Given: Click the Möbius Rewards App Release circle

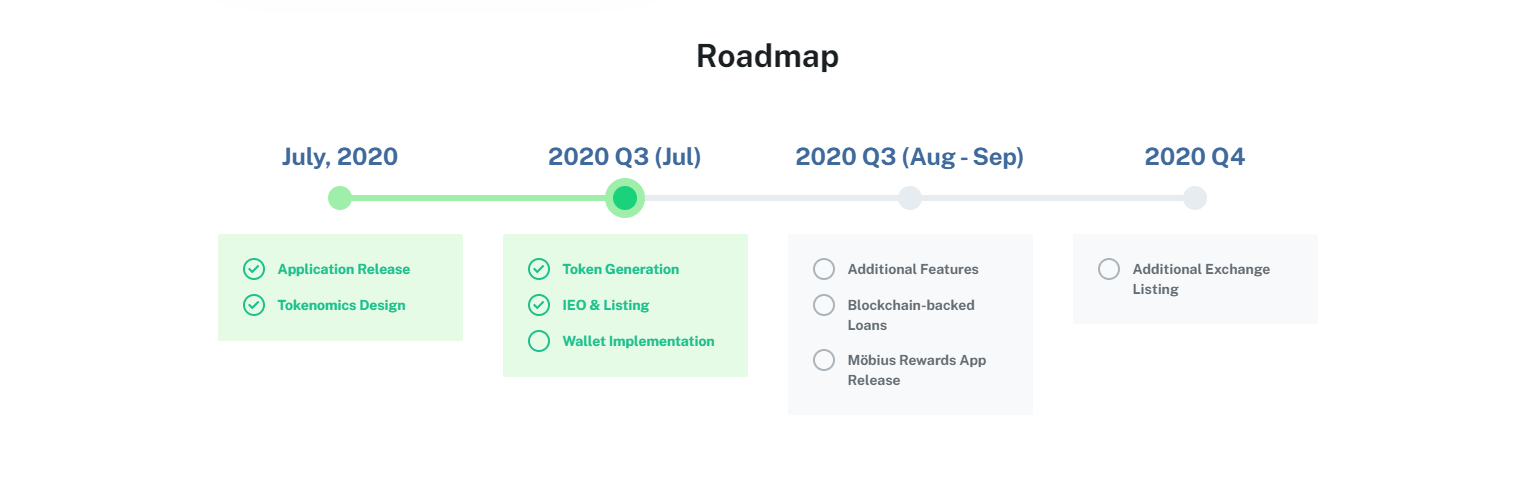Looking at the screenshot, I should point(824,360).
